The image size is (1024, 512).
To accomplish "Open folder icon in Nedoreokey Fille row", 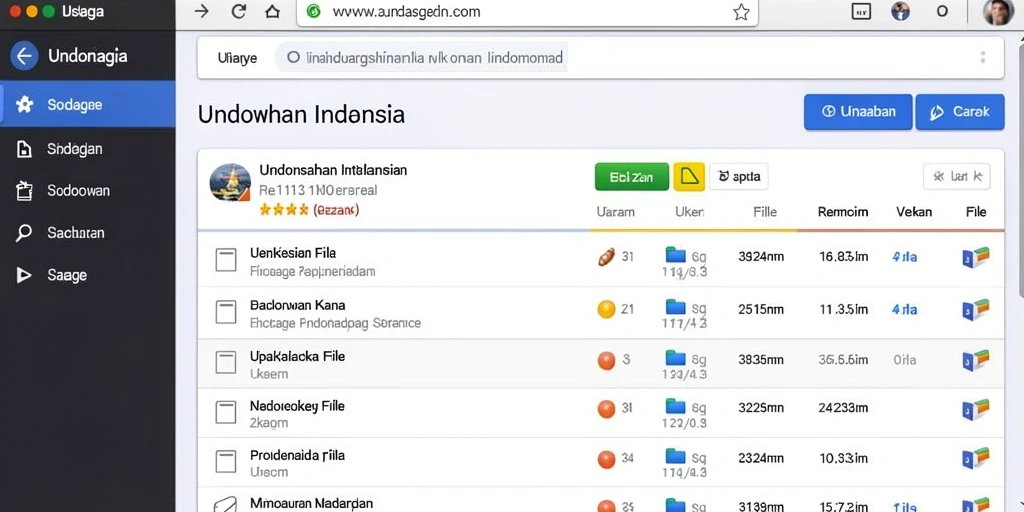I will click(x=675, y=407).
